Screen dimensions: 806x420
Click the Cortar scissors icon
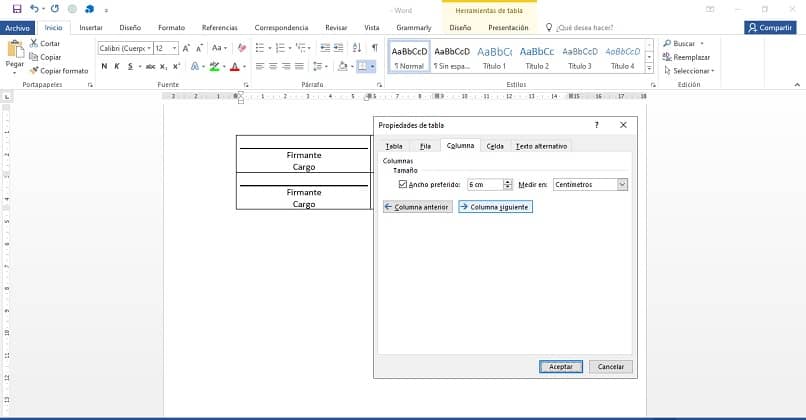click(x=34, y=44)
